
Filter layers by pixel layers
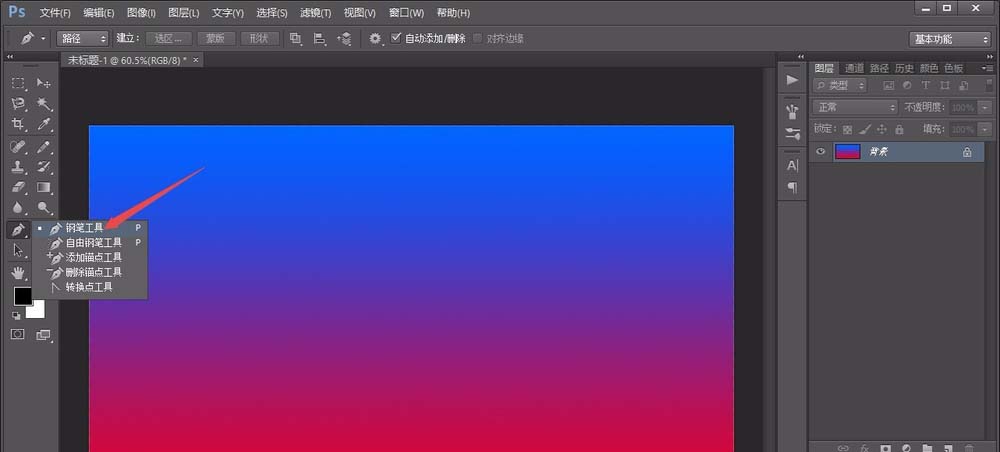(888, 85)
